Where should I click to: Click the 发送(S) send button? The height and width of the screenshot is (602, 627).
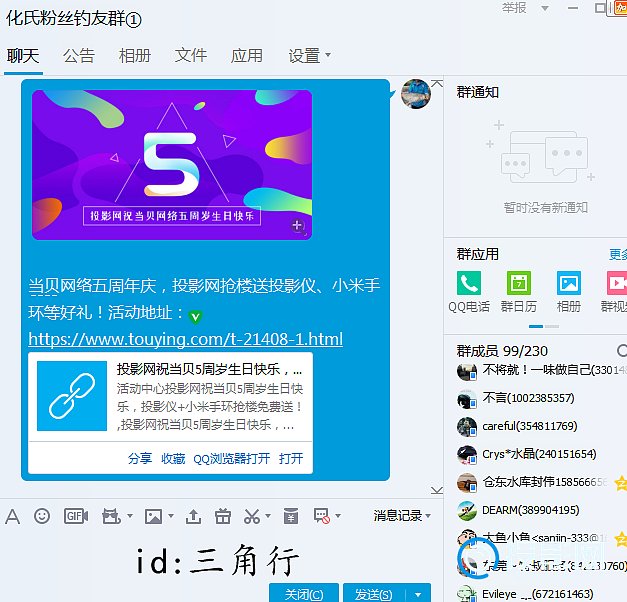tap(374, 594)
